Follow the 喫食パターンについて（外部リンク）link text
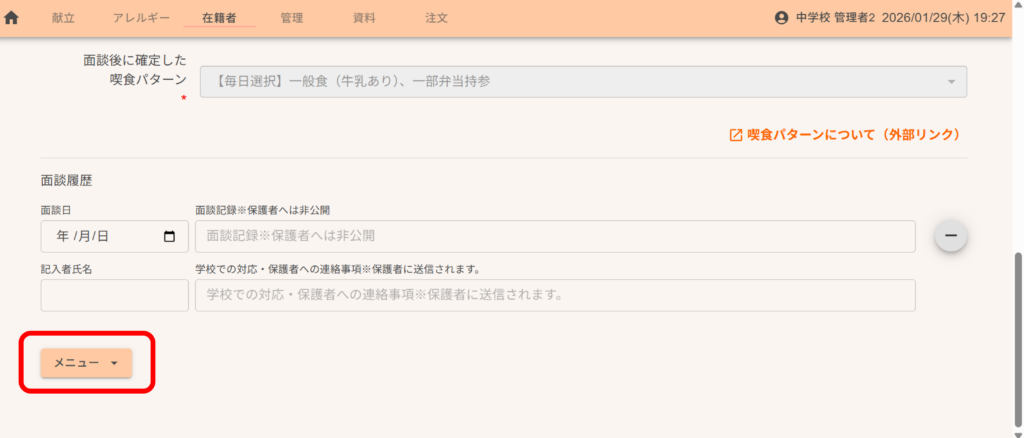Screen dimensions: 1024x438 coord(854,135)
